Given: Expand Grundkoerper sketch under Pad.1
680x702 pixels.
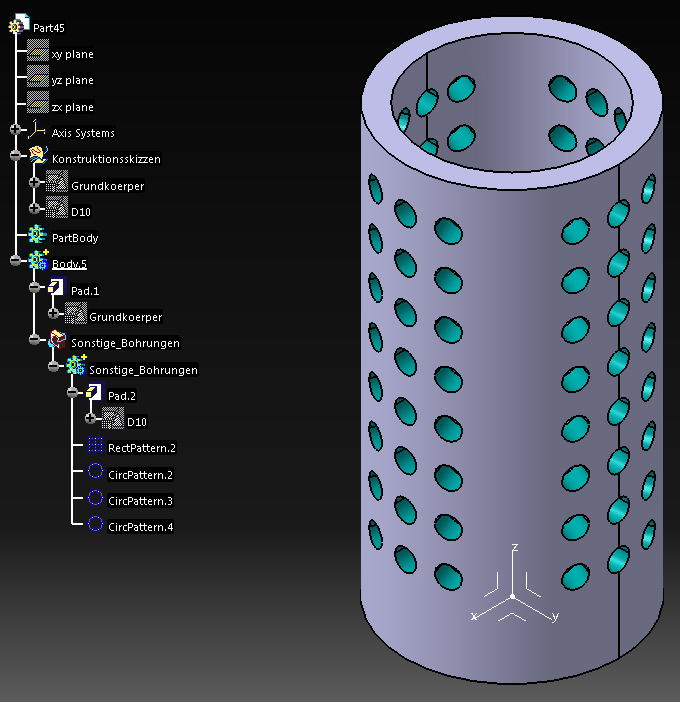Looking at the screenshot, I should (x=53, y=313).
